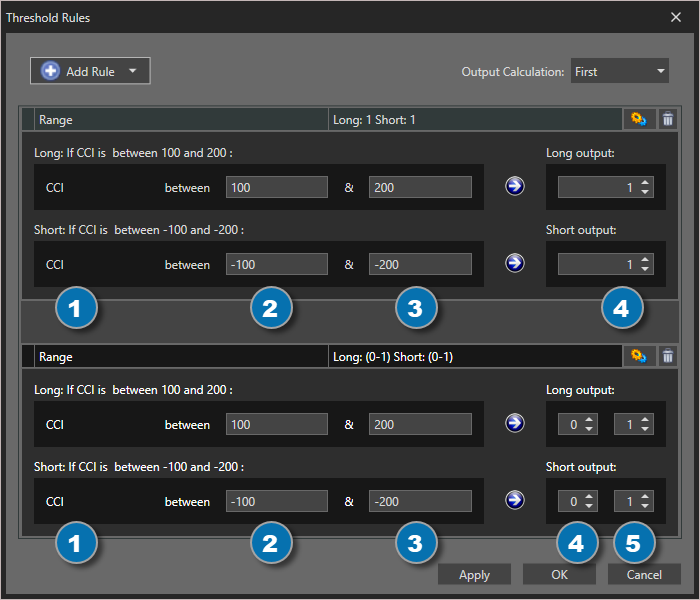Decrease second rule's Short output maximum 1
This screenshot has width=700, height=600.
645,506
